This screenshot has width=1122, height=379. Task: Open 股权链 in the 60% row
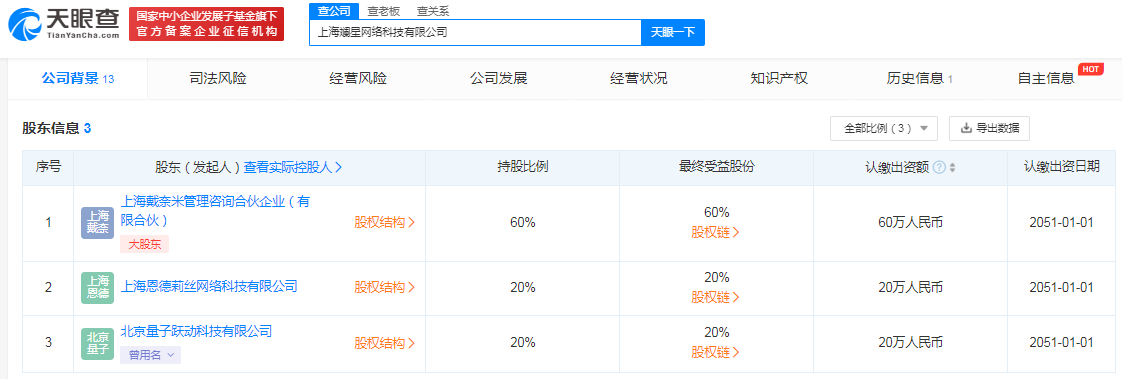716,232
